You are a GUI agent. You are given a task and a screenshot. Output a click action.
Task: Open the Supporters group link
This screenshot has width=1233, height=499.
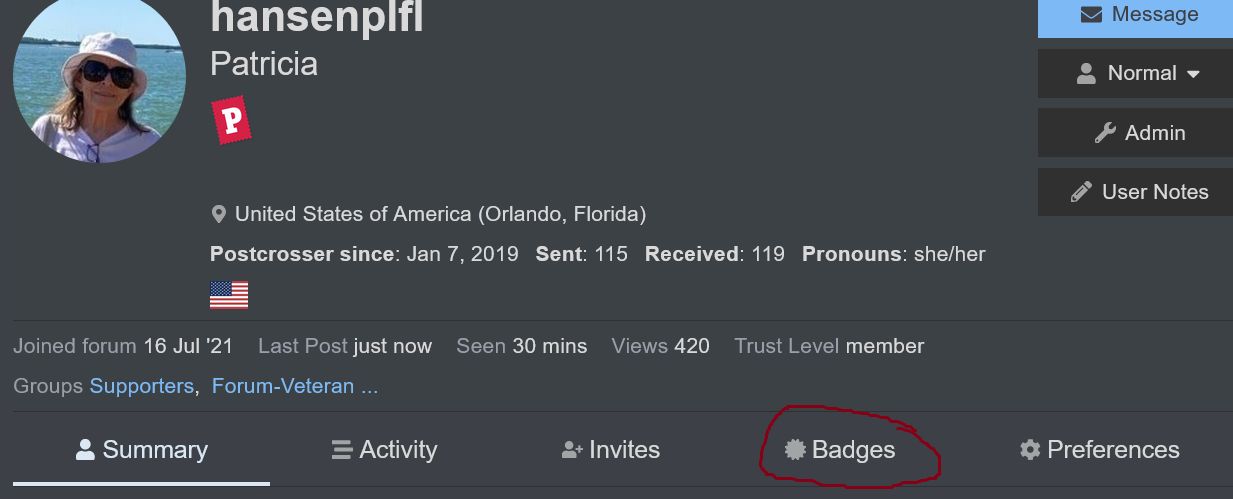(142, 386)
